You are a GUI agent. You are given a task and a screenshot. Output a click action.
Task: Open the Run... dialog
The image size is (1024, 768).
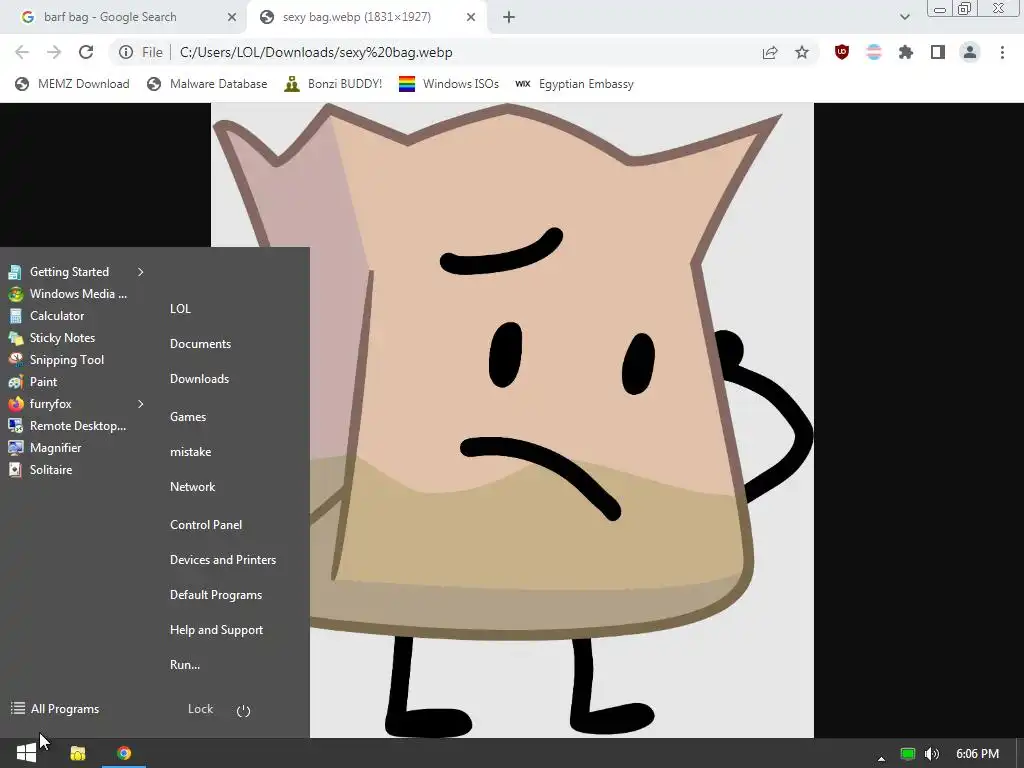pyautogui.click(x=185, y=665)
